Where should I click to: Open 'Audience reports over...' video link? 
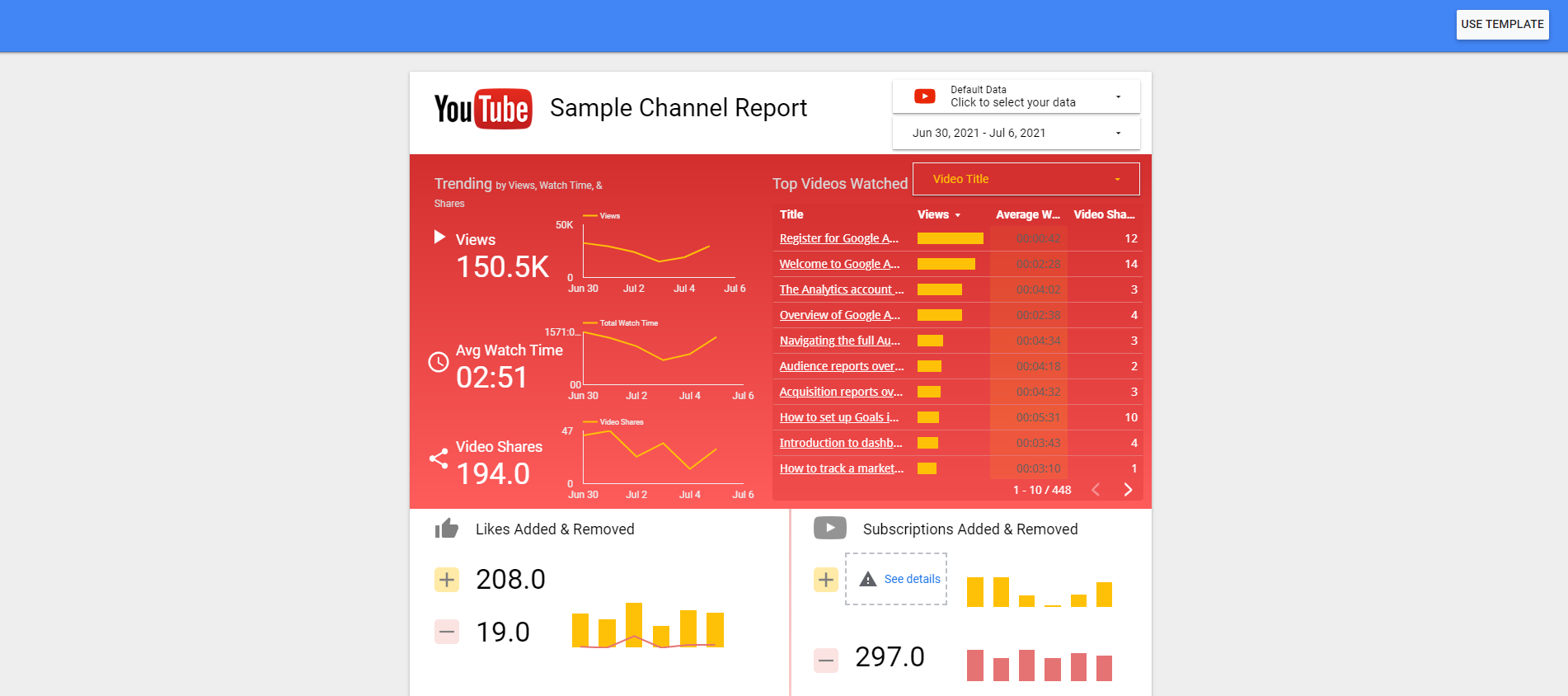coord(842,366)
